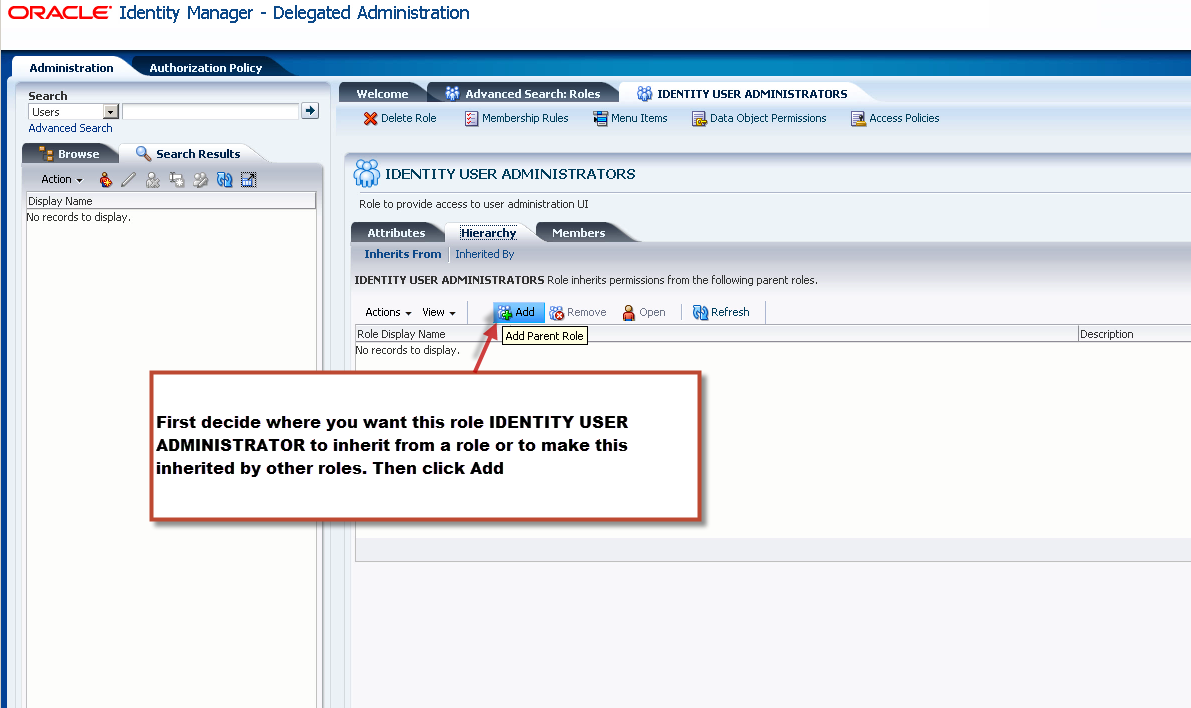Open the View dropdown in hierarchy toolbar

pos(439,312)
